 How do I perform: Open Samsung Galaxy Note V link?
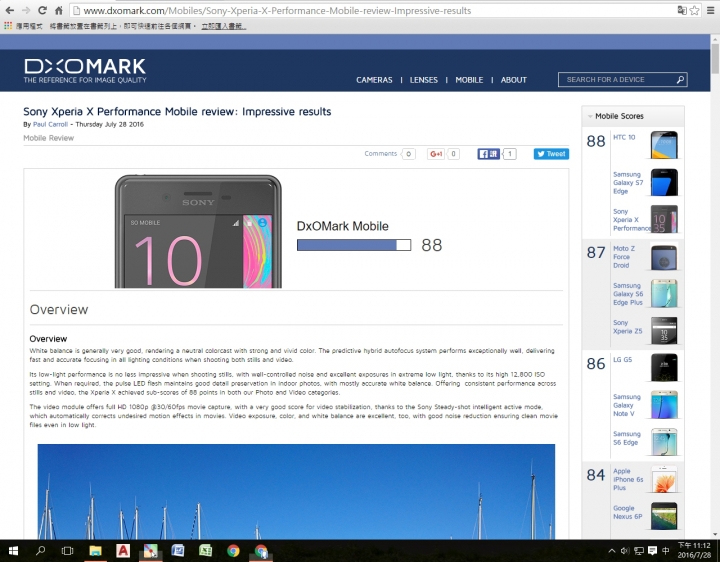626,405
